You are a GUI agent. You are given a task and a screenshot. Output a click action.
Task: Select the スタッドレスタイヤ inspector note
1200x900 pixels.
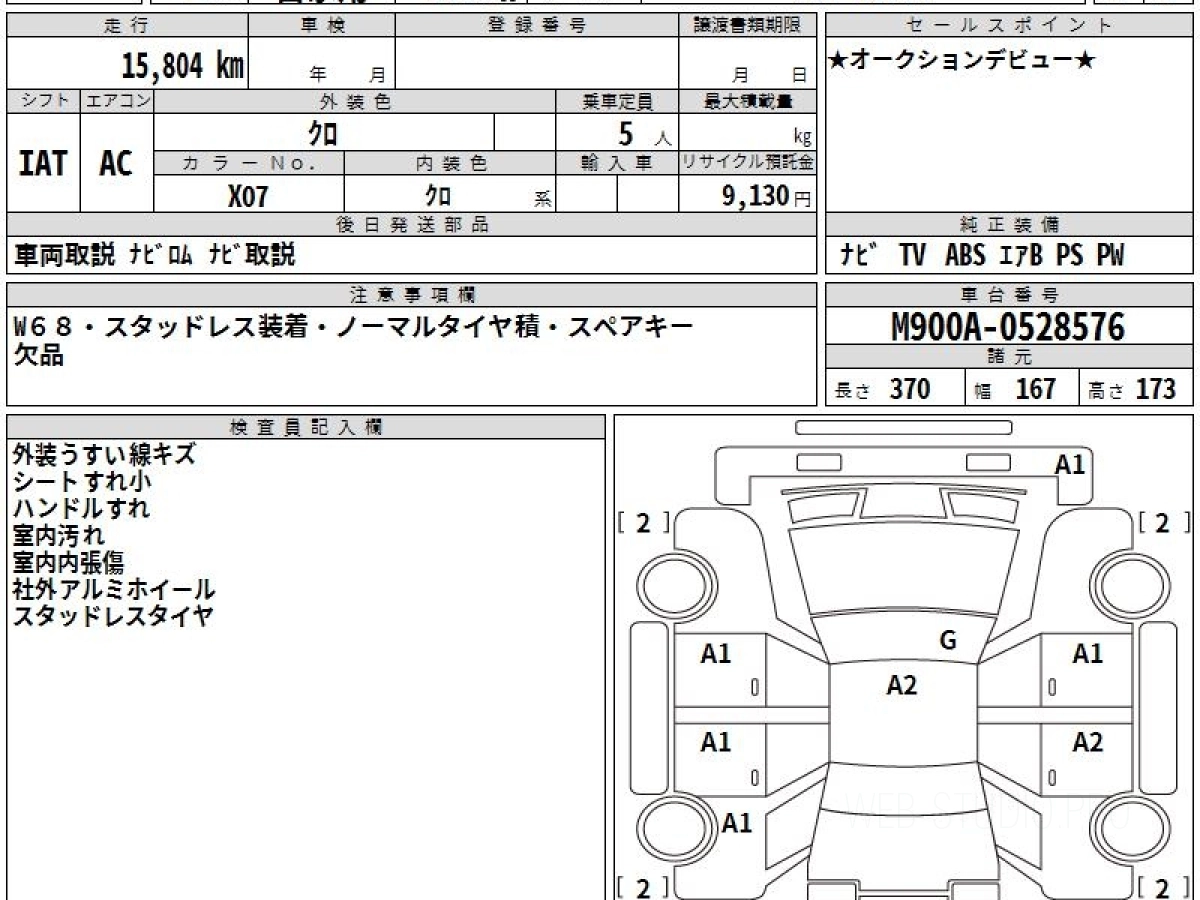coord(113,616)
